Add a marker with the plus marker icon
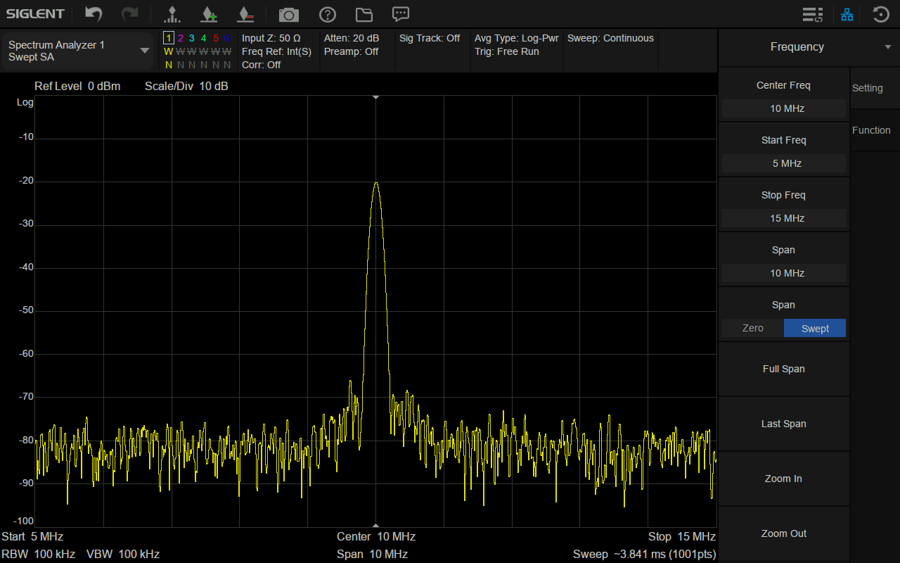 pos(209,14)
